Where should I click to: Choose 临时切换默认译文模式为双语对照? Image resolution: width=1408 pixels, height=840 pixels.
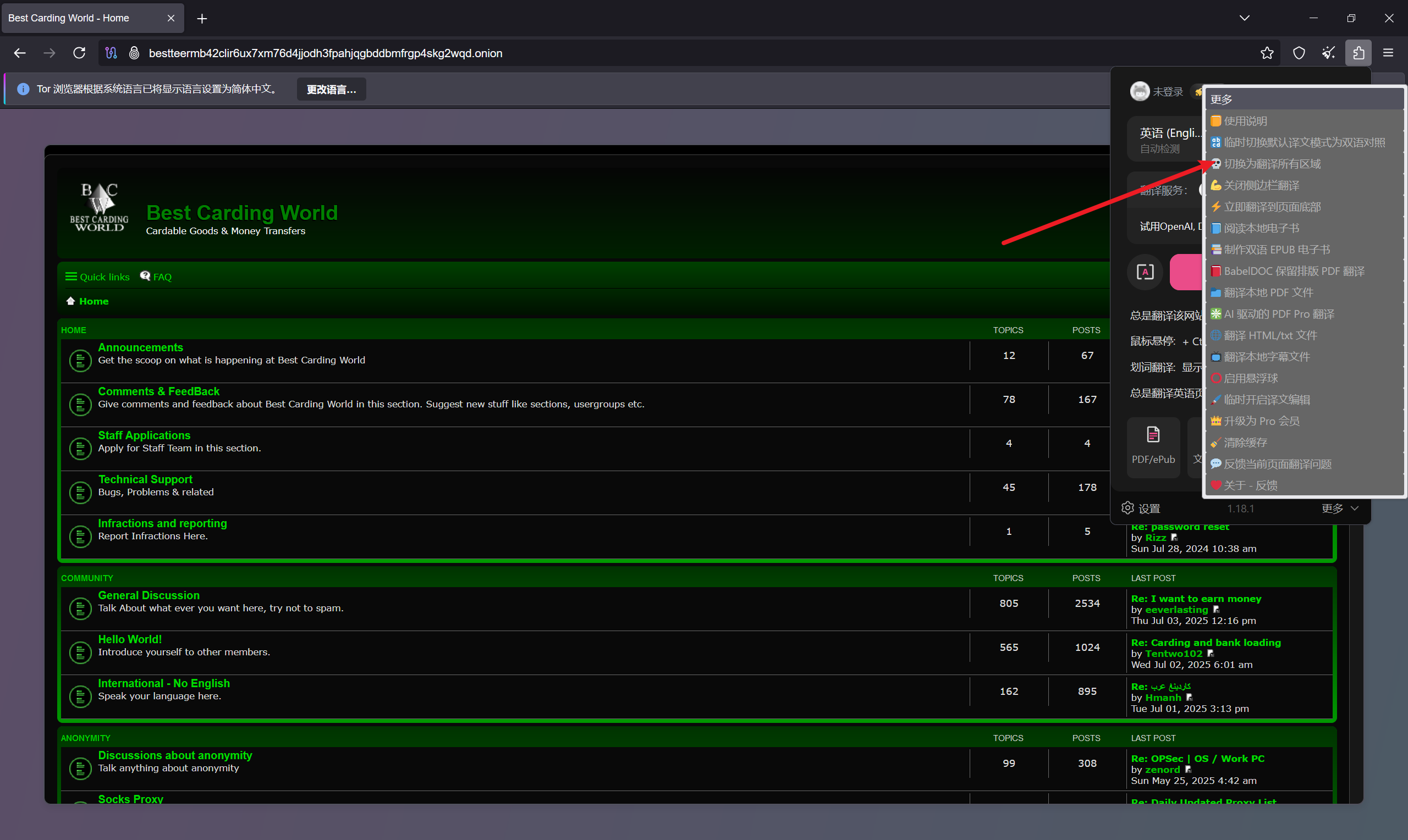pos(1305,142)
